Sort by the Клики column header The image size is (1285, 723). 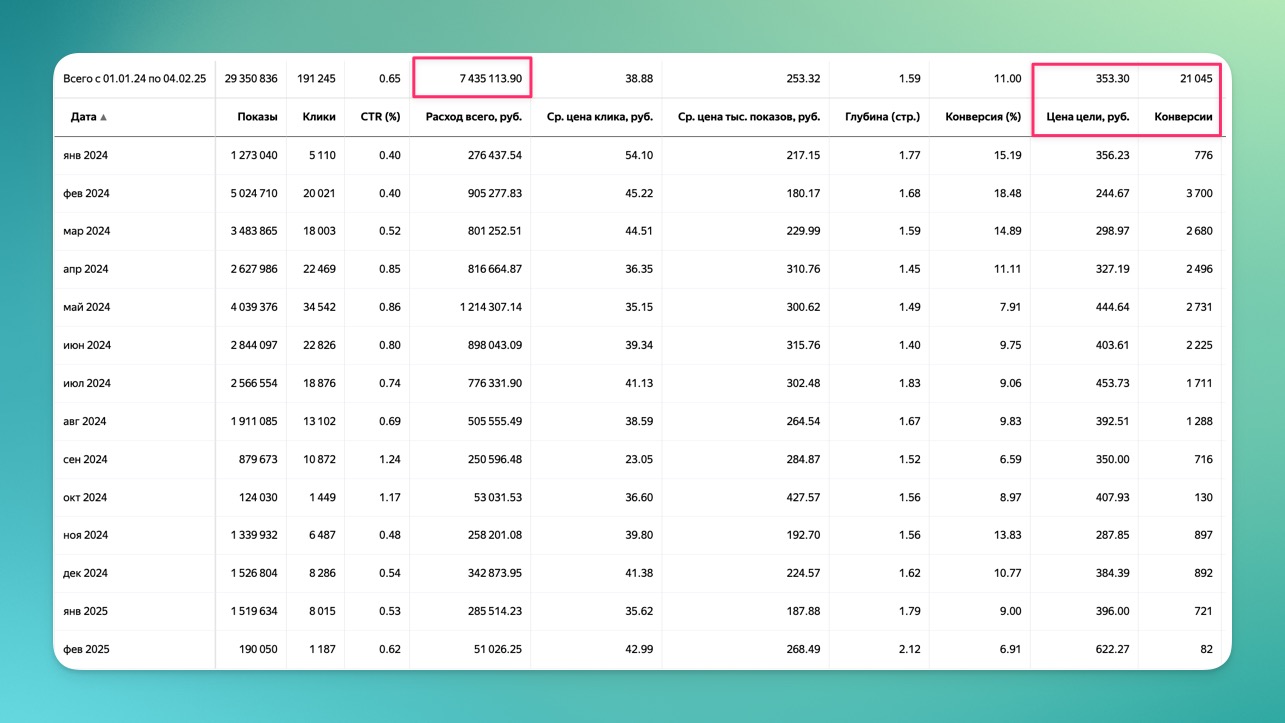pos(318,117)
